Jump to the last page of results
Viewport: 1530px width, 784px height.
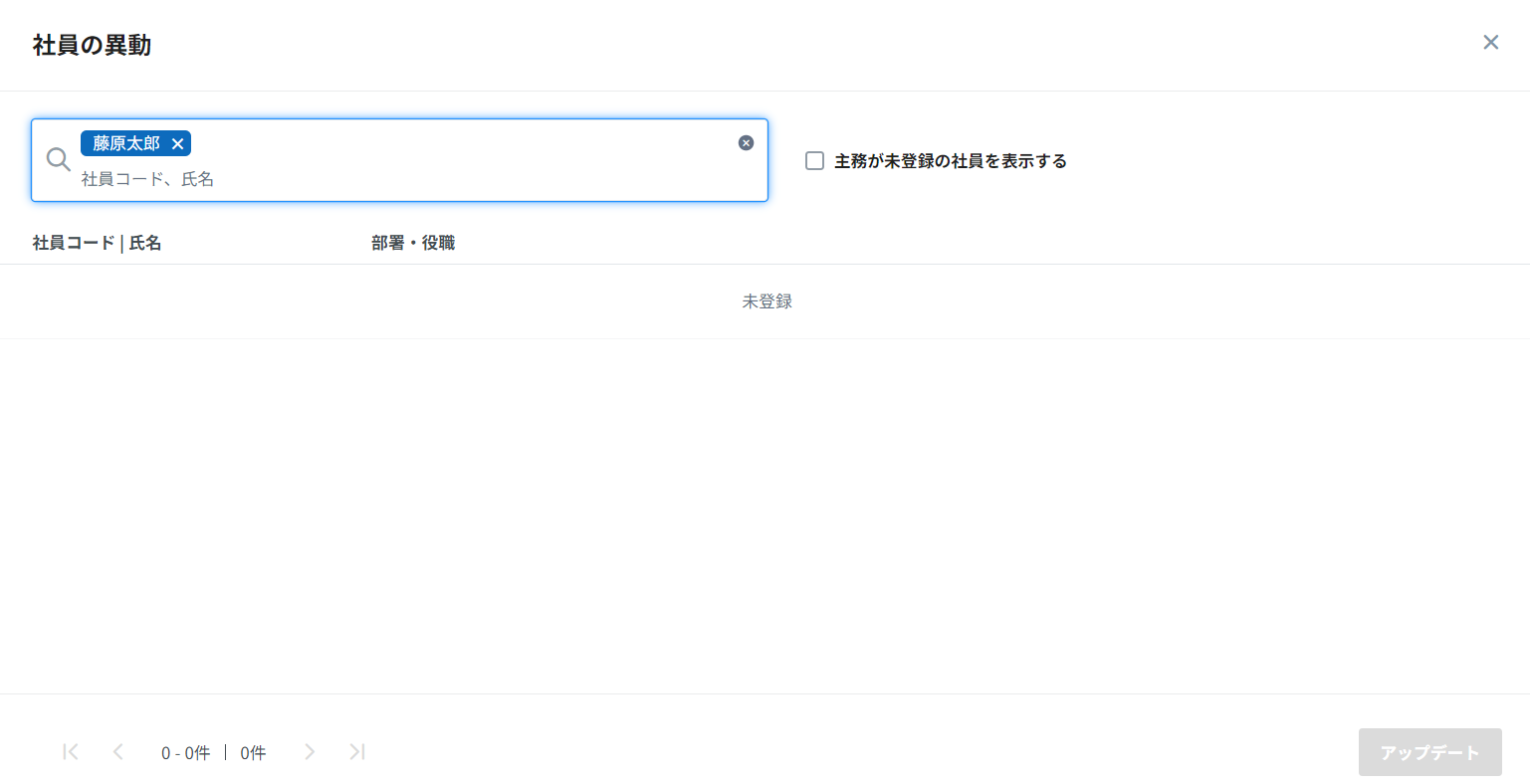357,752
